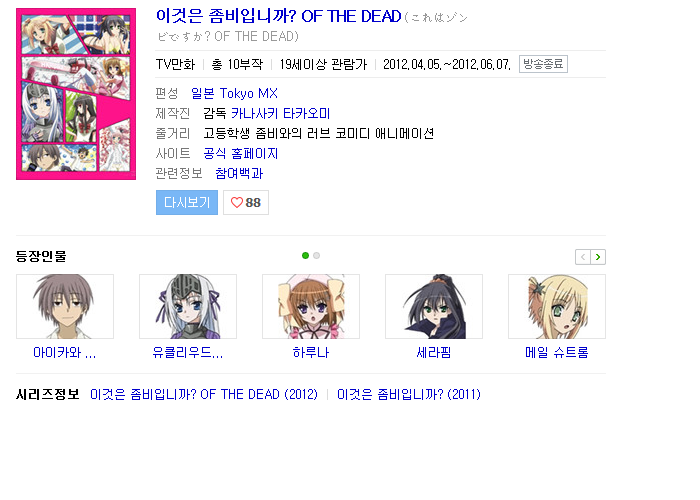
Task: Click the 세라핌 character name link
Action: click(434, 353)
